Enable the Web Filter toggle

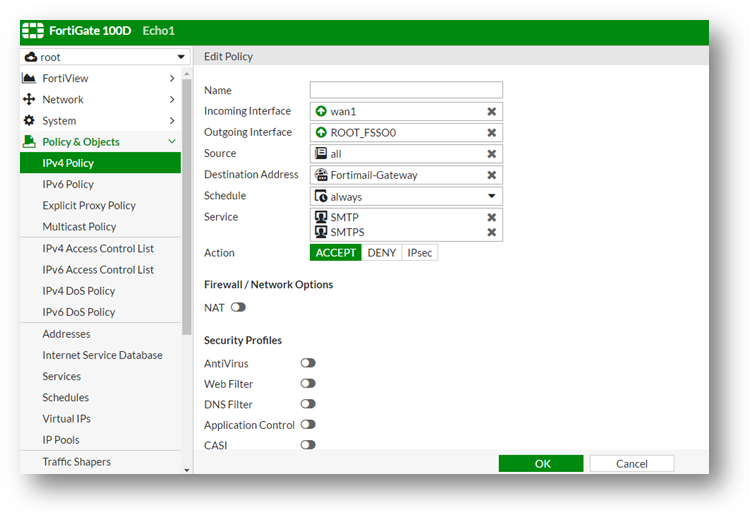[x=308, y=383]
